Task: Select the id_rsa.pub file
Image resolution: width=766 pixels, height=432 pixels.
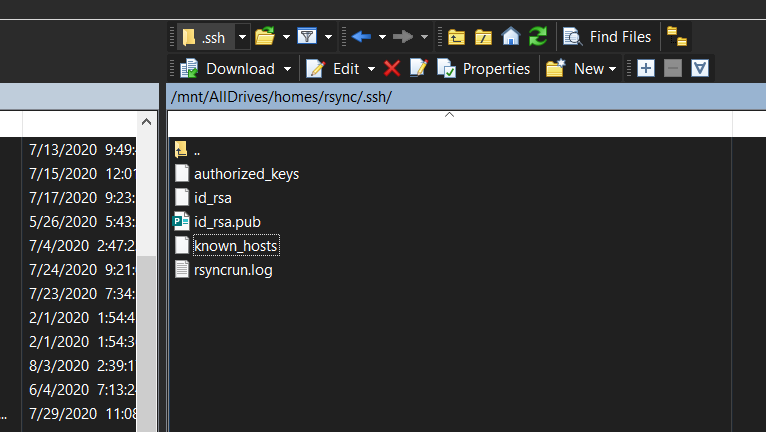Action: tap(227, 222)
